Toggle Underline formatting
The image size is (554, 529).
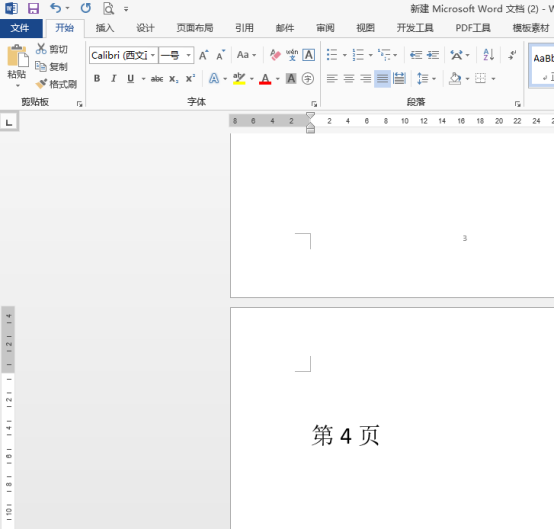(130, 78)
